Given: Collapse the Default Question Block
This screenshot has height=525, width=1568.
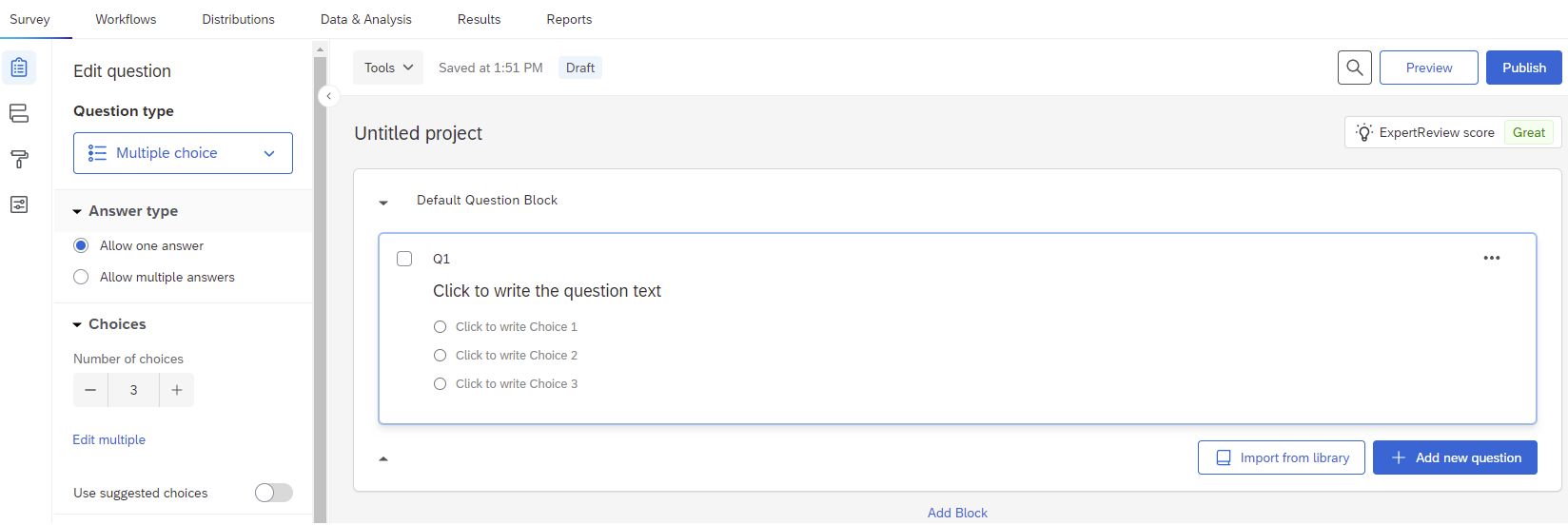Looking at the screenshot, I should pos(383,202).
